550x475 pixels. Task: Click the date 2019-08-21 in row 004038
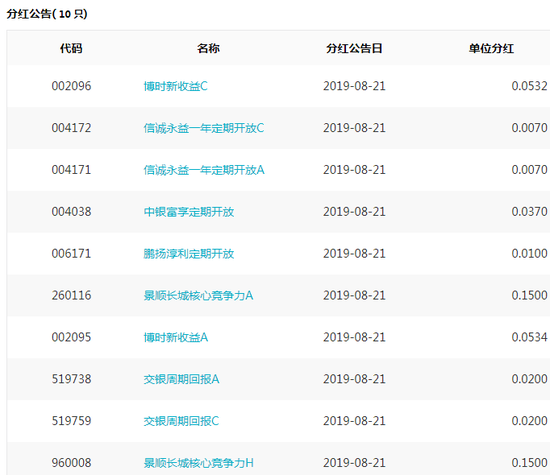click(x=354, y=212)
